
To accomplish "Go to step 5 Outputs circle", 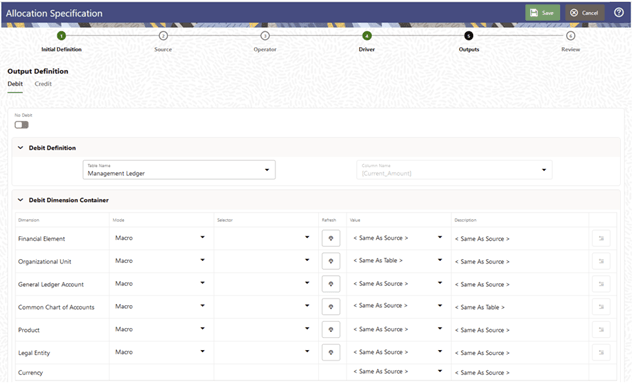I will coord(468,36).
